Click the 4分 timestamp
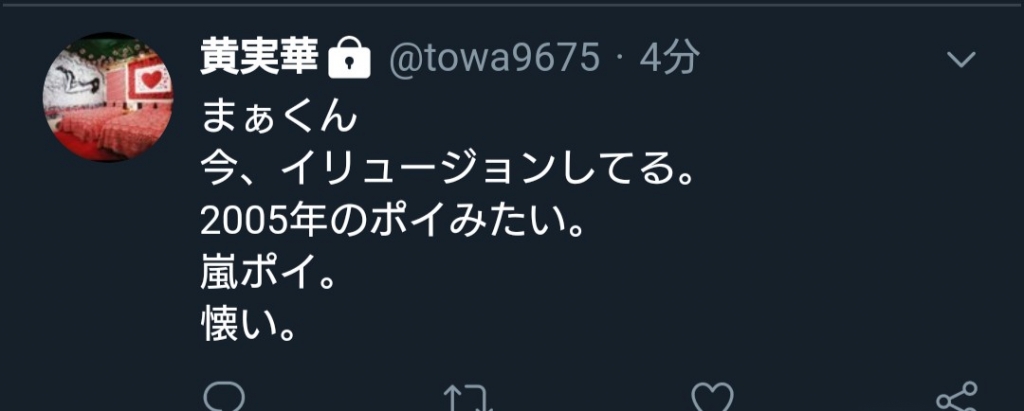 tap(669, 58)
